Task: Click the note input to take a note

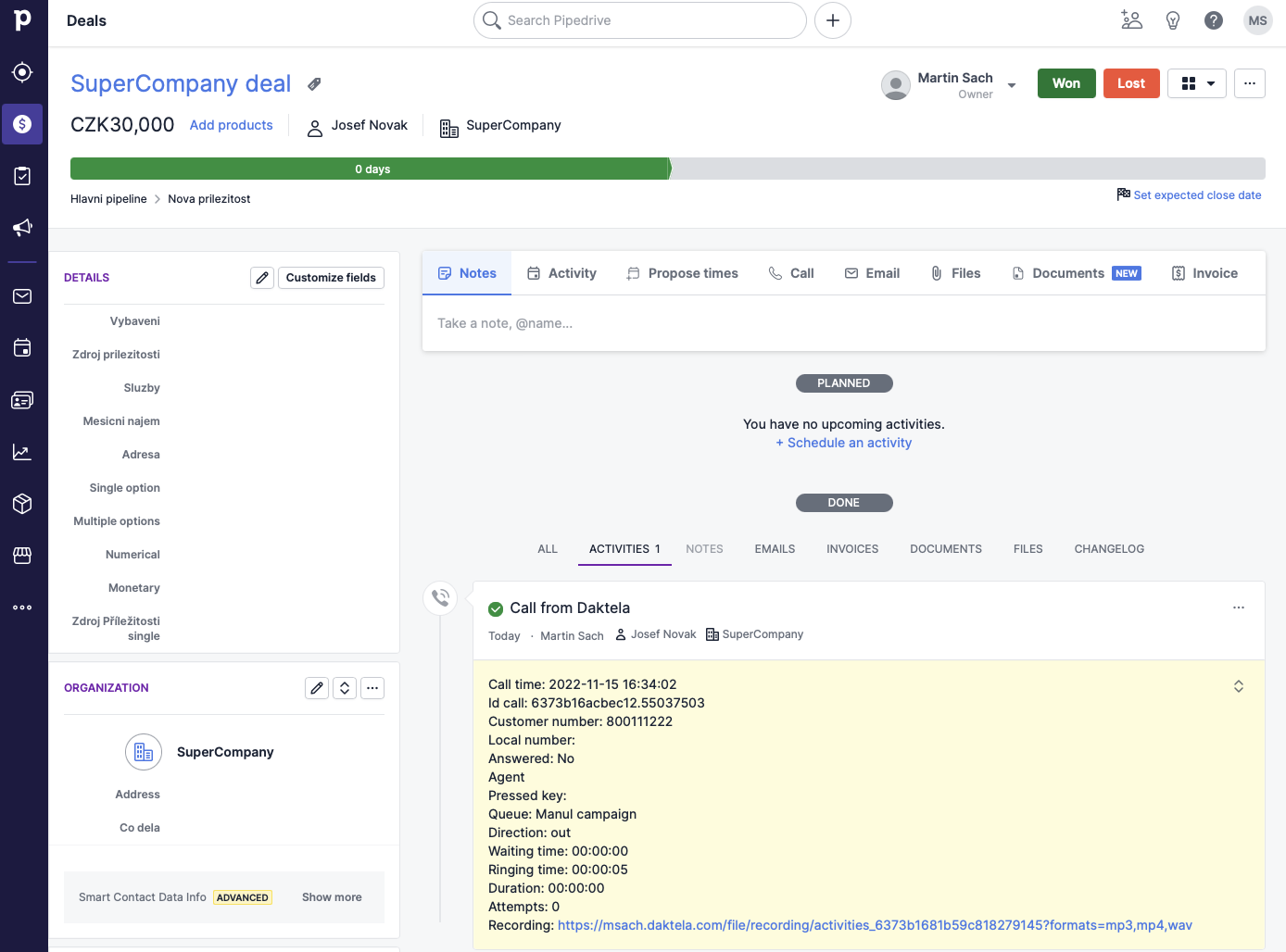Action: tap(843, 322)
